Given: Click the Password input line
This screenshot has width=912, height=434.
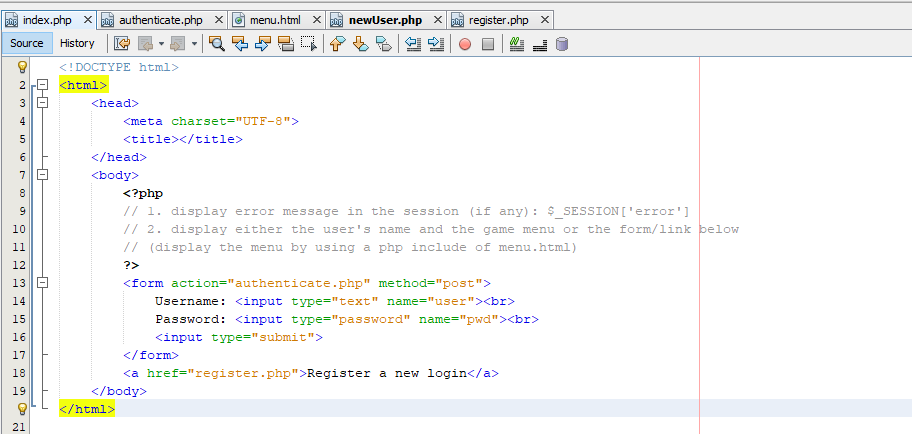Looking at the screenshot, I should pos(347,320).
